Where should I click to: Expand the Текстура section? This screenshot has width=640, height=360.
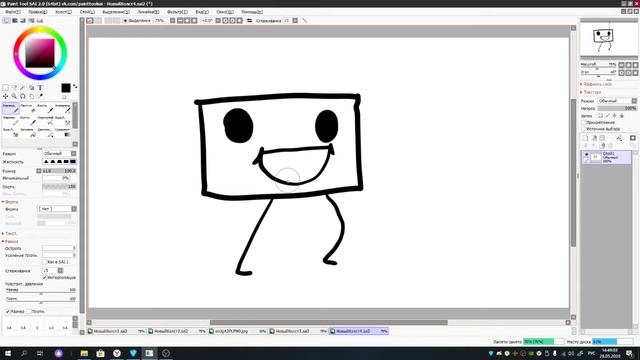(591, 92)
